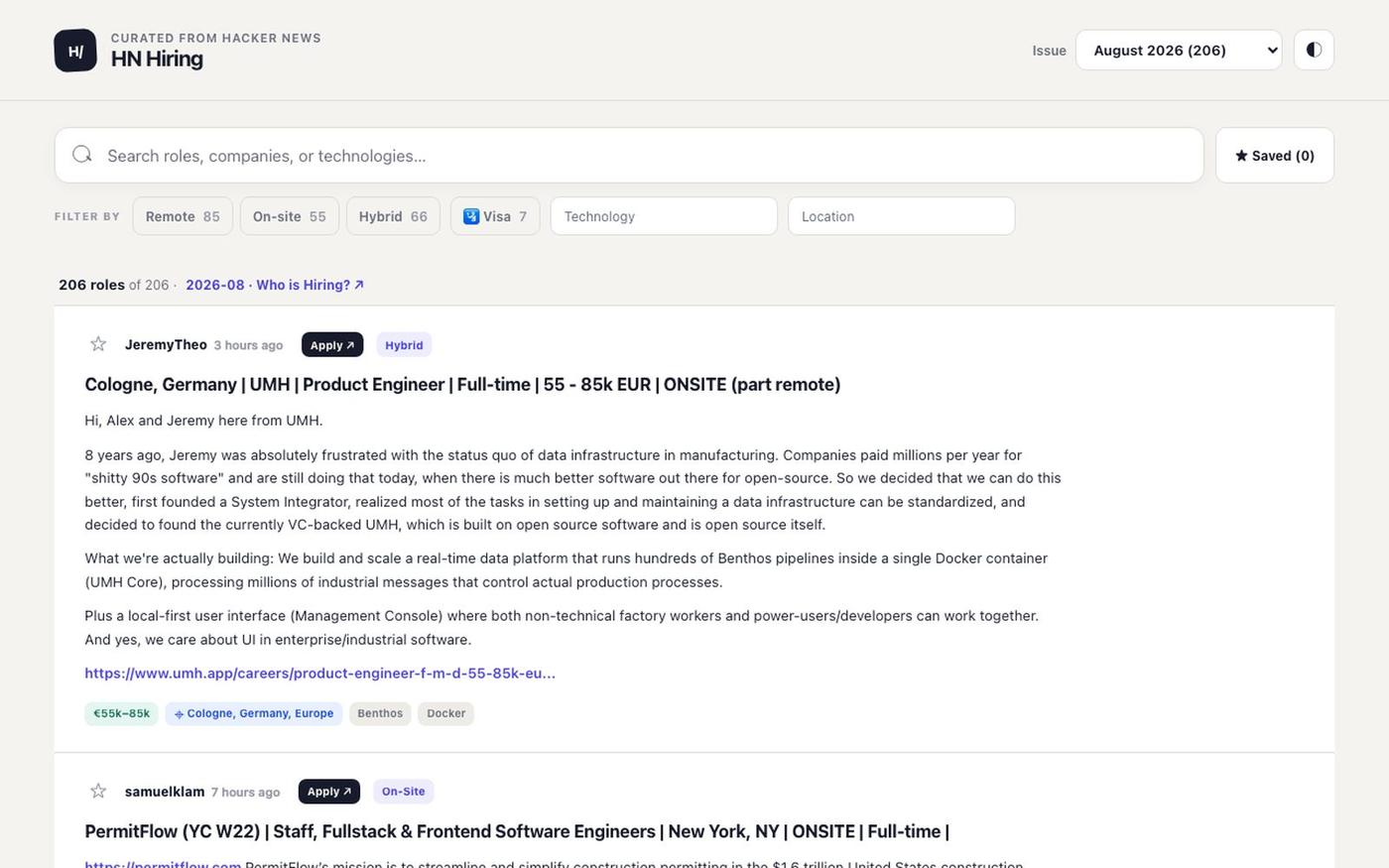Open the umh.app careers link

(x=319, y=674)
